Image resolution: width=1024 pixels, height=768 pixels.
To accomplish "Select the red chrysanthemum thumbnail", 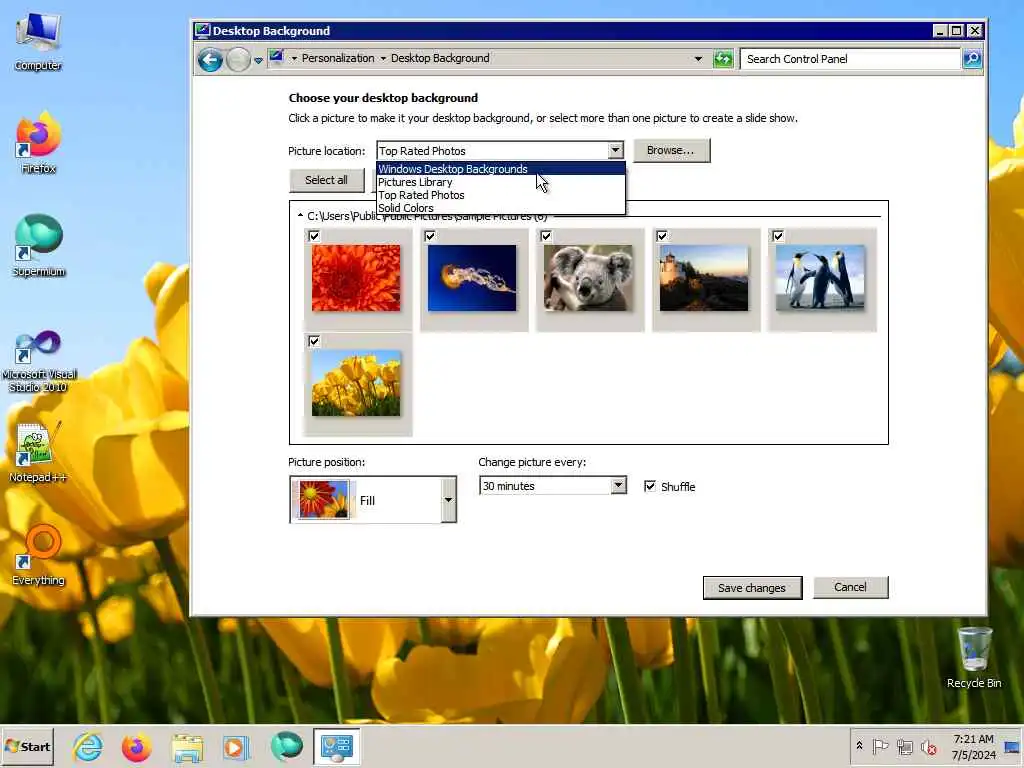I will [x=356, y=278].
